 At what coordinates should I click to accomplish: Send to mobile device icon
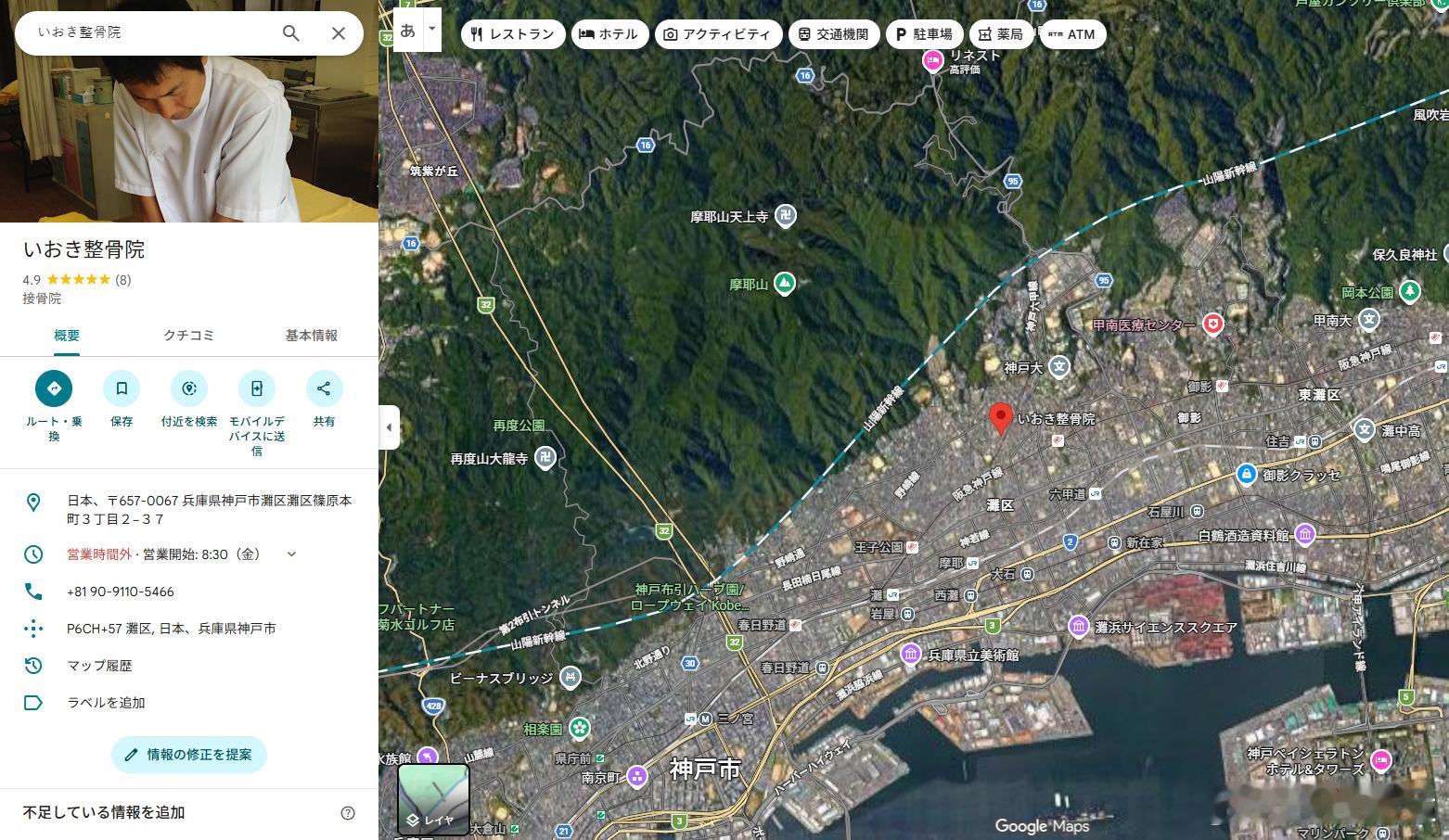257,388
